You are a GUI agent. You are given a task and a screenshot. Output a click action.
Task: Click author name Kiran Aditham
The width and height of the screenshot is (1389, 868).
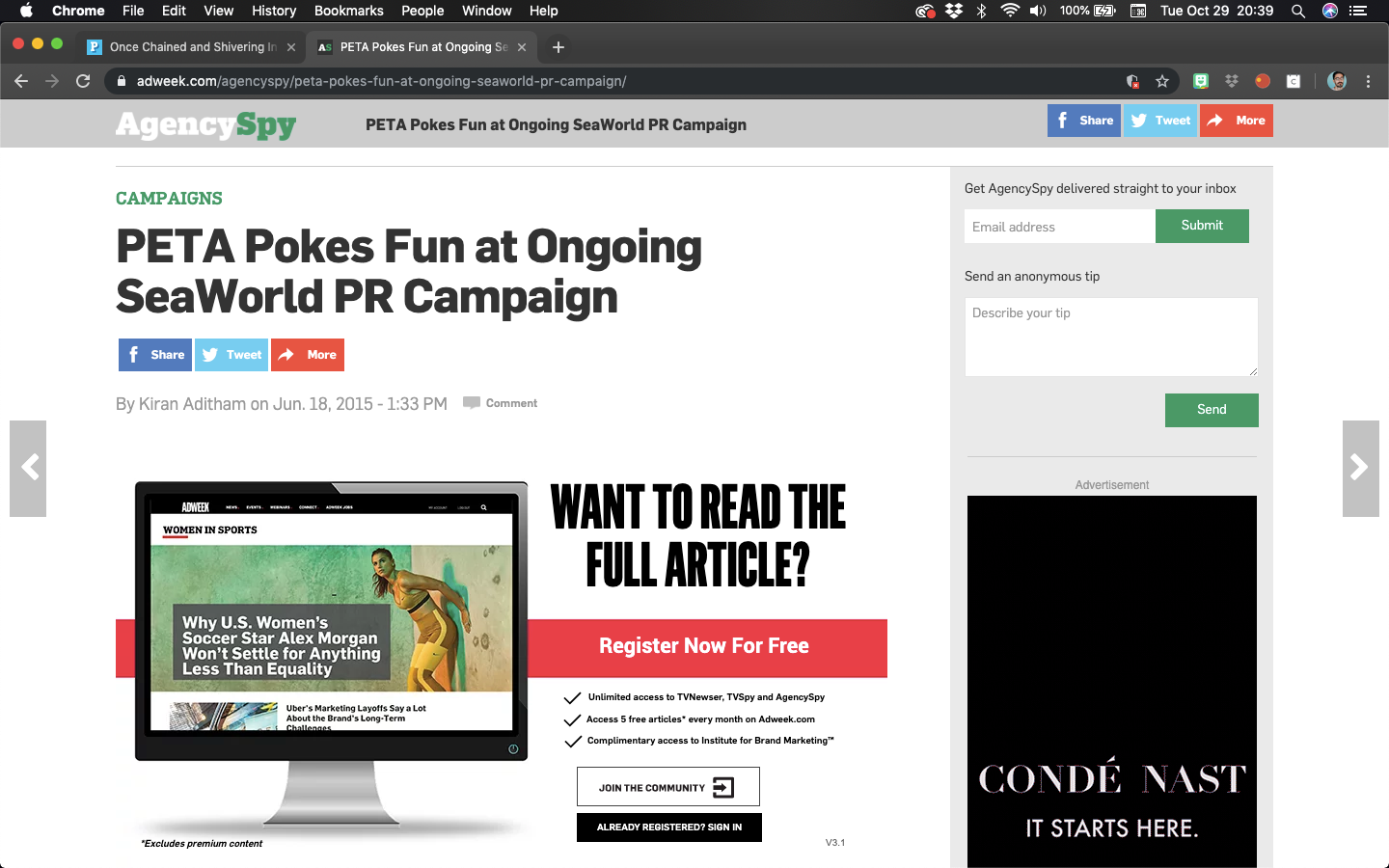click(x=192, y=404)
